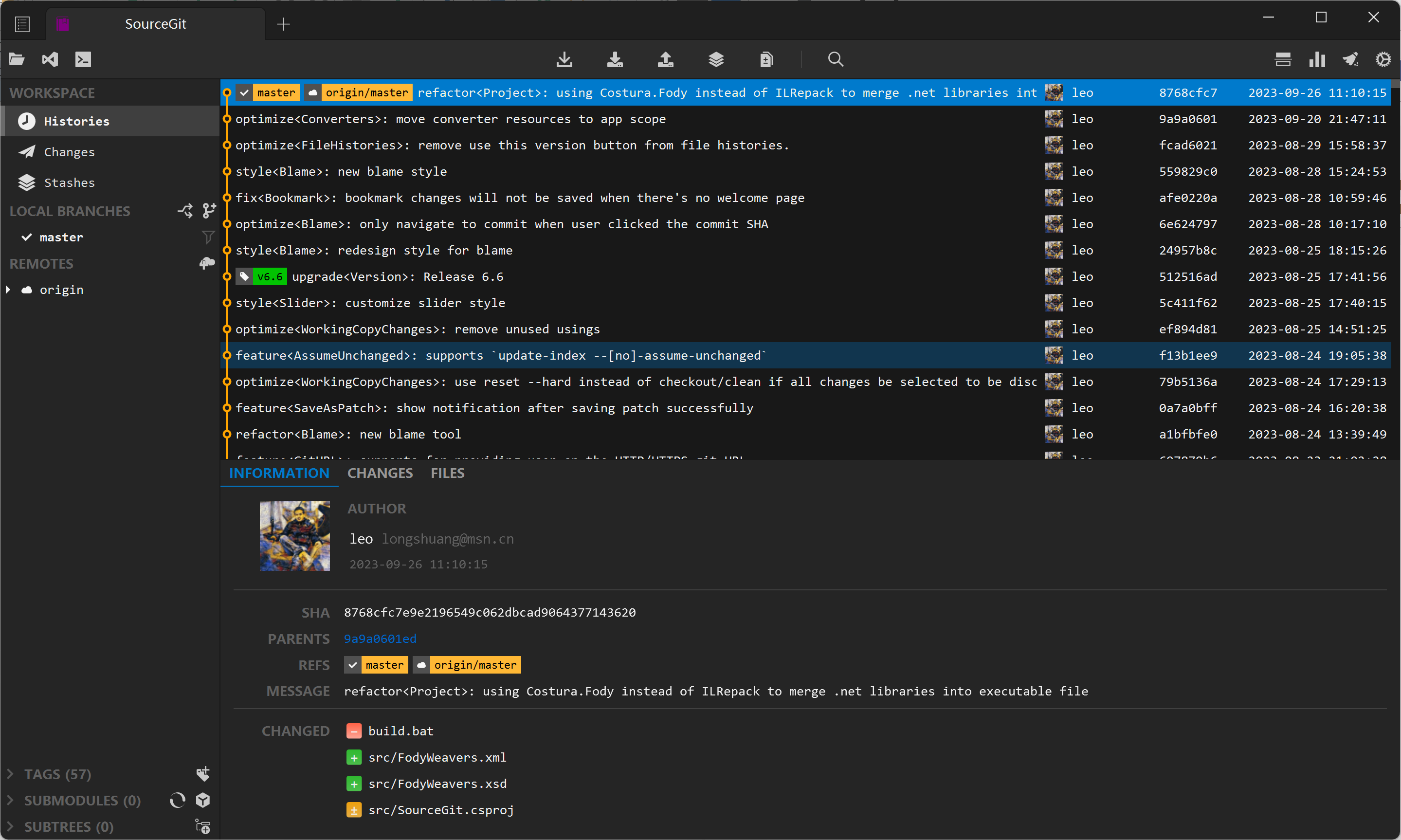Click the full SHA value
This screenshot has width=1401, height=840.
(490, 612)
